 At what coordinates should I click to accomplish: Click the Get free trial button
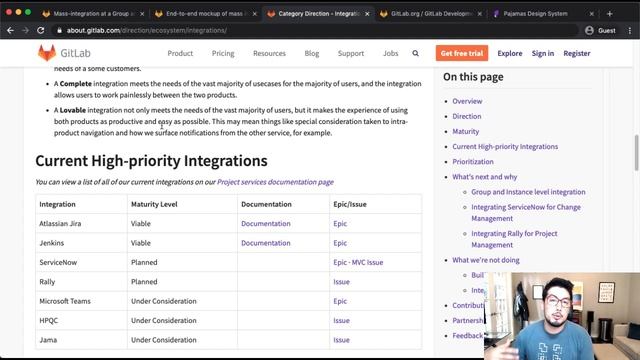tap(462, 53)
